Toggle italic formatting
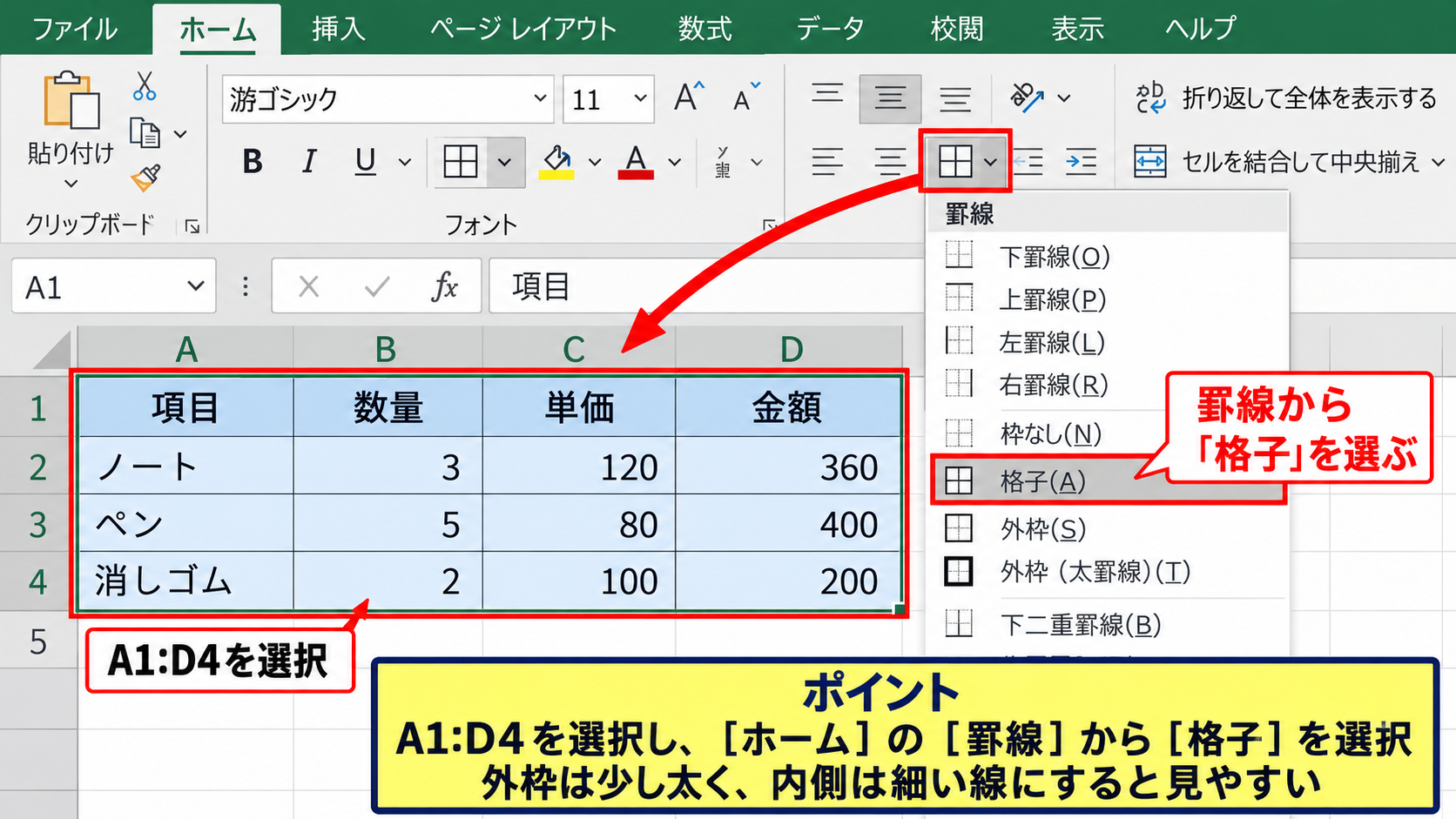1456x819 pixels. tap(308, 161)
